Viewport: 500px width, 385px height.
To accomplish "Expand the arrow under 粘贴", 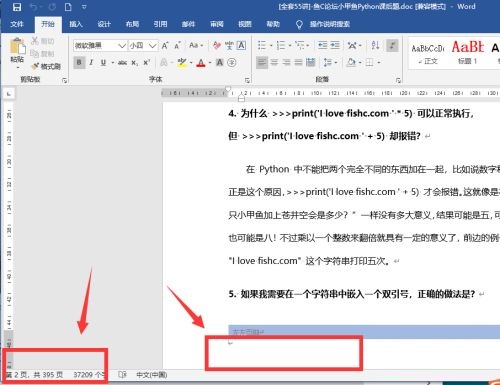I will tap(17, 68).
